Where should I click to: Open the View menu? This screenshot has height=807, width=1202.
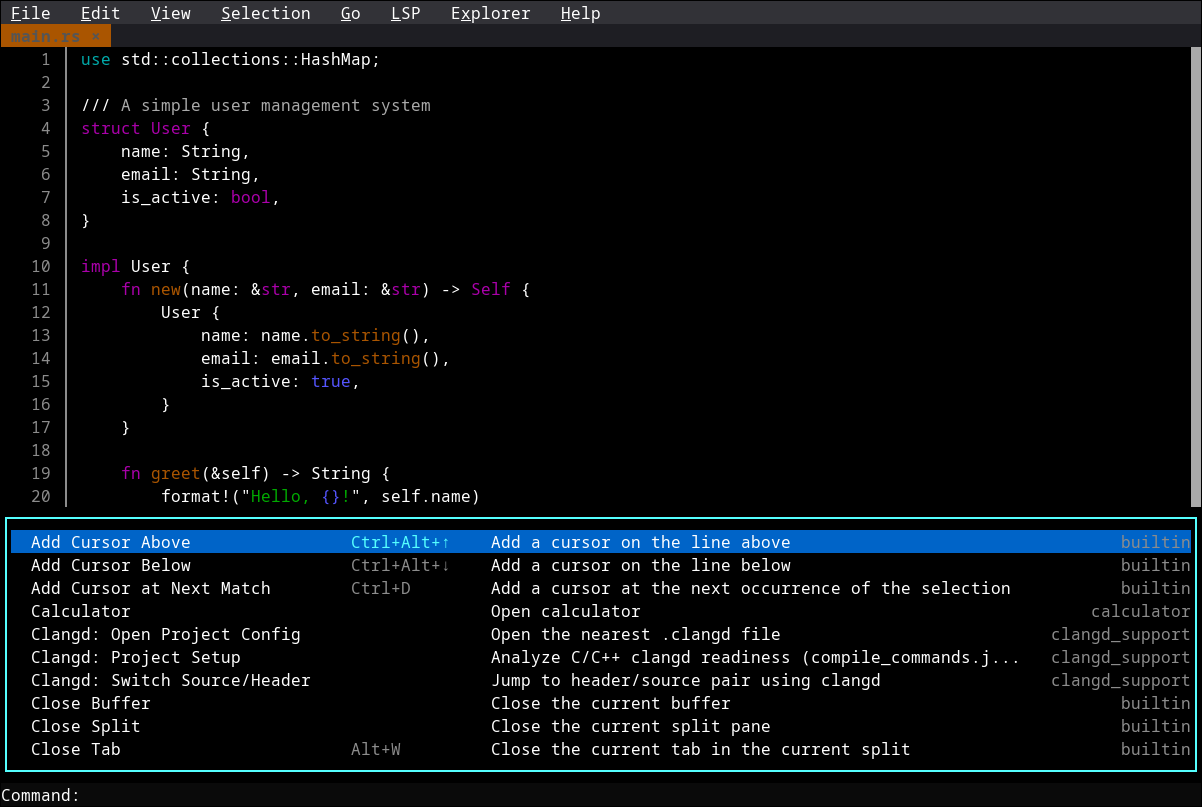coord(170,13)
